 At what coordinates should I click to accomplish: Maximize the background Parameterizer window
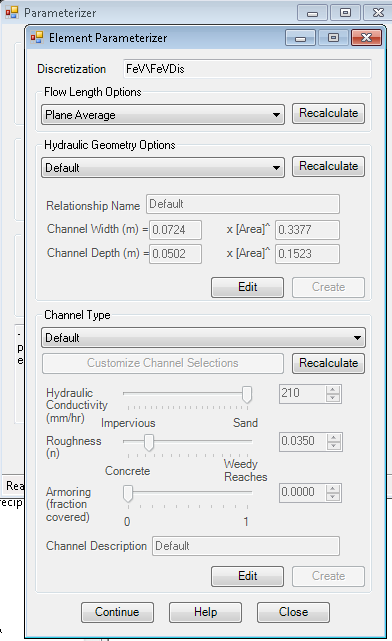click(x=345, y=13)
